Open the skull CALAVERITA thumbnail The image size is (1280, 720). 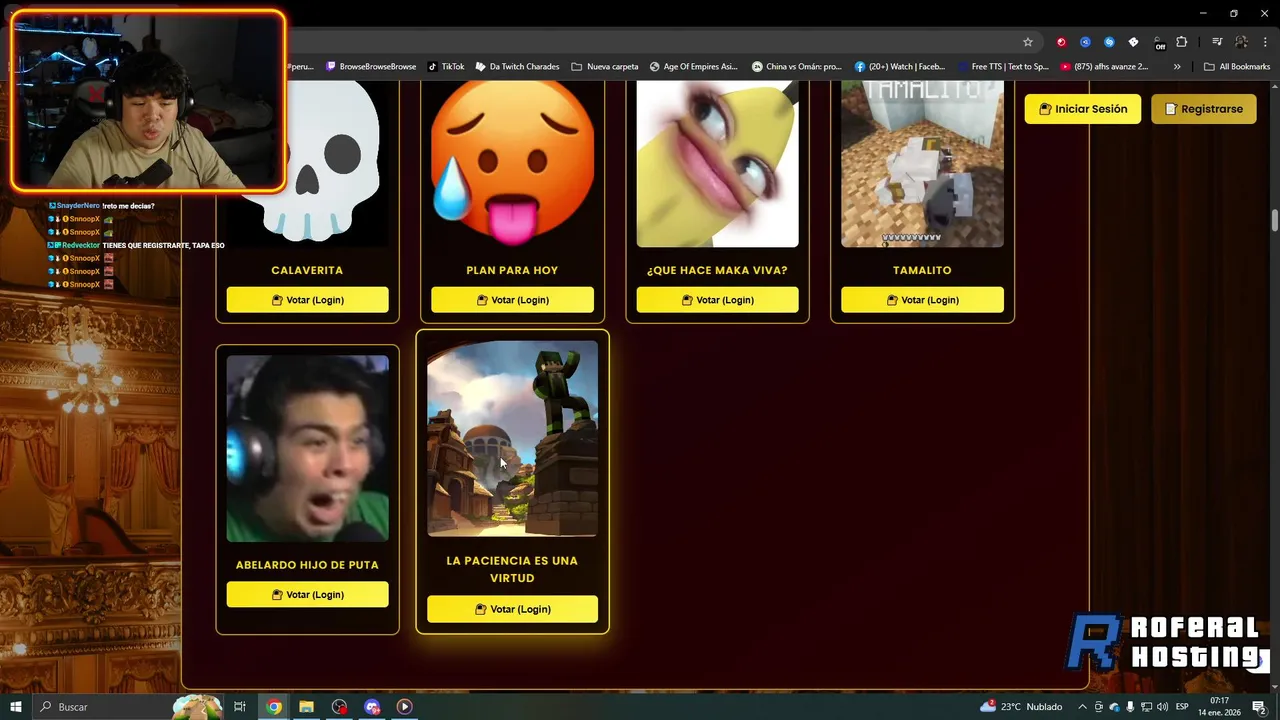click(307, 163)
